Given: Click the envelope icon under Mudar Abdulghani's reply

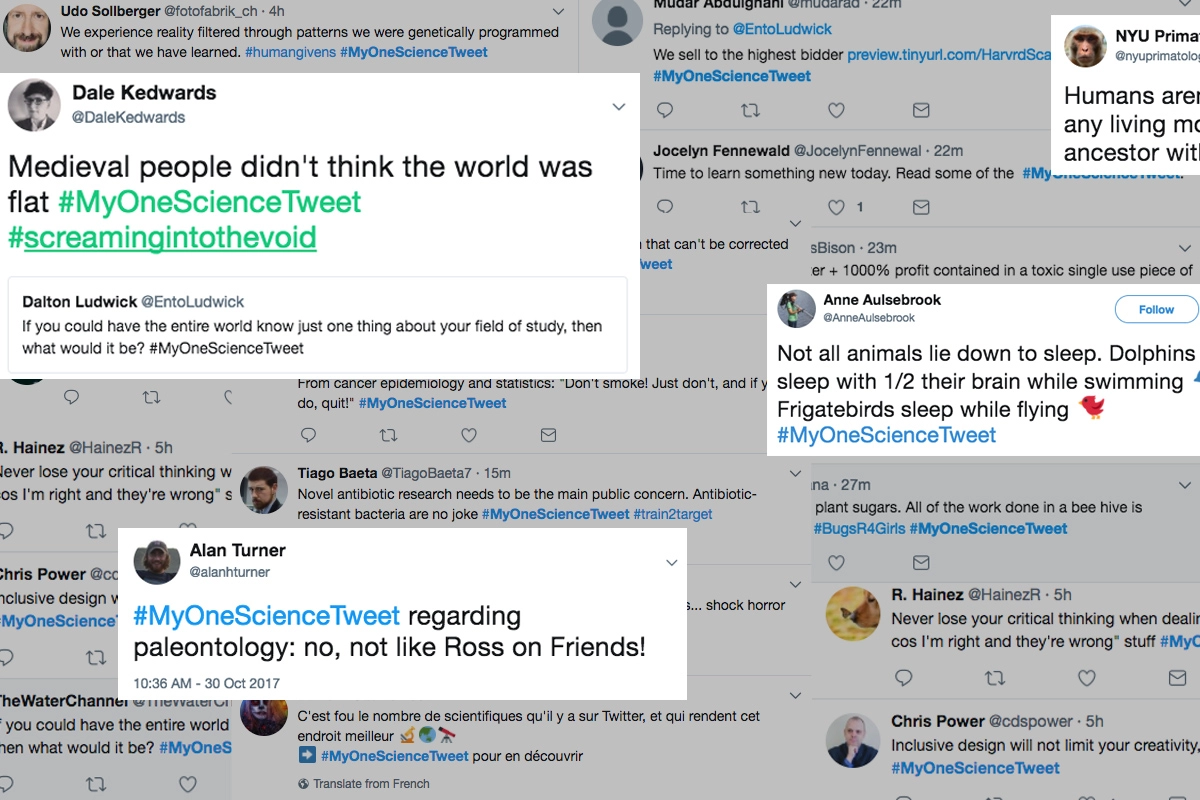Looking at the screenshot, I should [x=921, y=110].
